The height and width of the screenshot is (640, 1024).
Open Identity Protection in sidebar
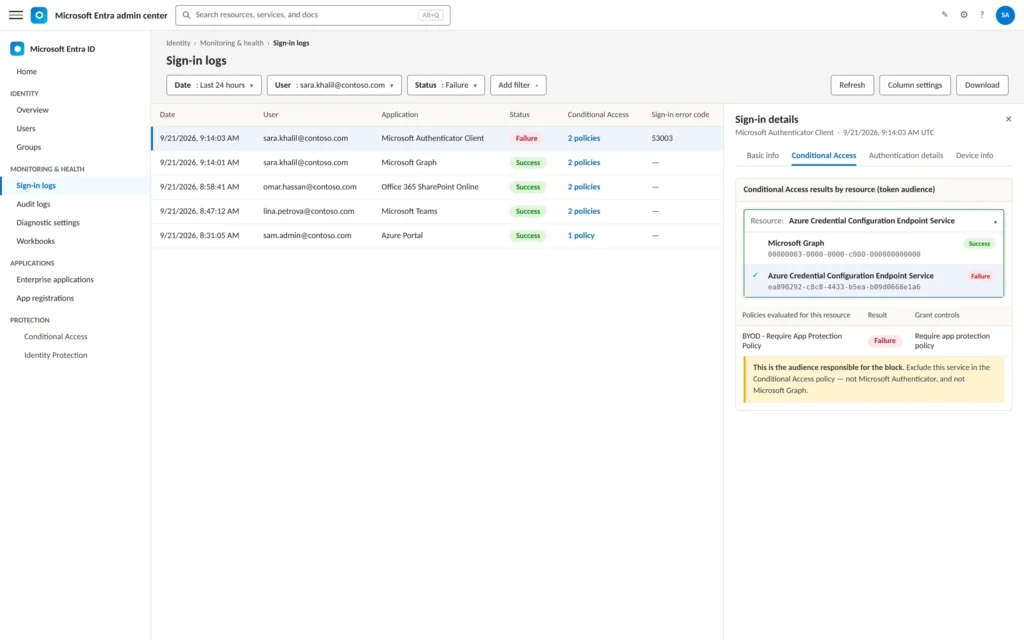point(56,355)
